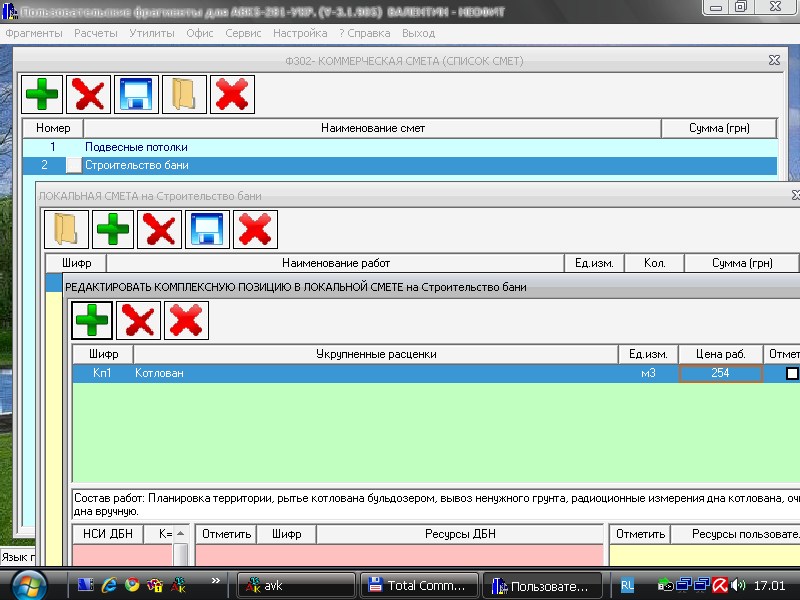Switch to Total Commander in the taskbar
Screen dimensions: 800x600
coord(419,585)
